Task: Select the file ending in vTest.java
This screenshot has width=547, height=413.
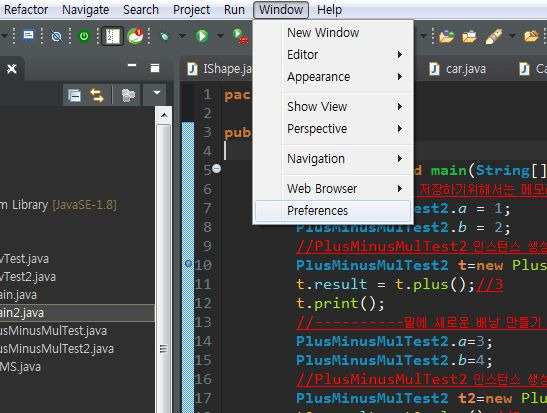Action: point(24,259)
